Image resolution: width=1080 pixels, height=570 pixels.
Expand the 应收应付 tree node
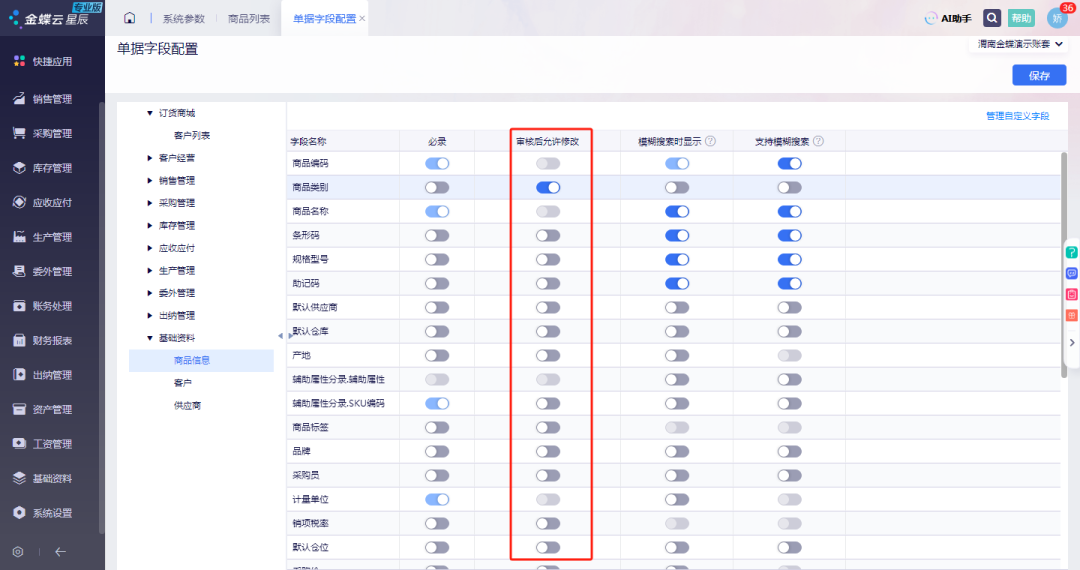tap(149, 248)
